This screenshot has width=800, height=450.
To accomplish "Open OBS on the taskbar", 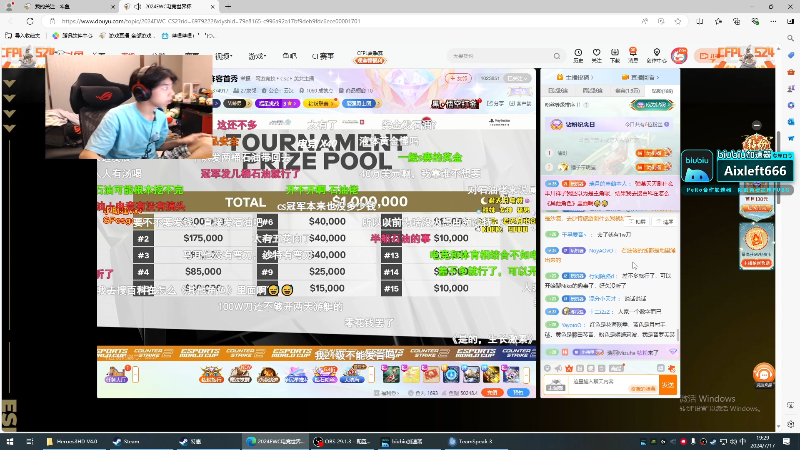I will pyautogui.click(x=342, y=441).
